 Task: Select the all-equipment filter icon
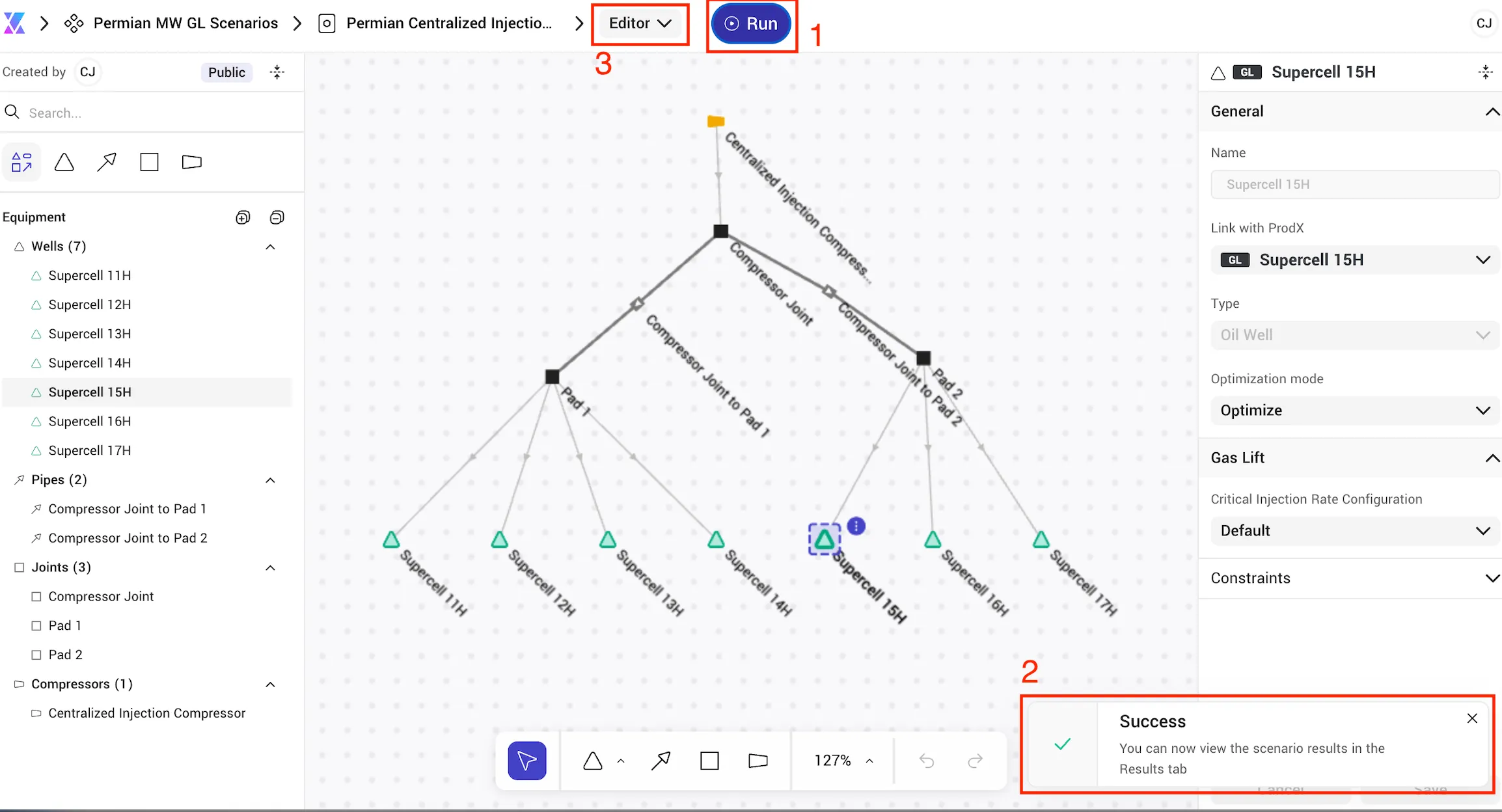21,162
